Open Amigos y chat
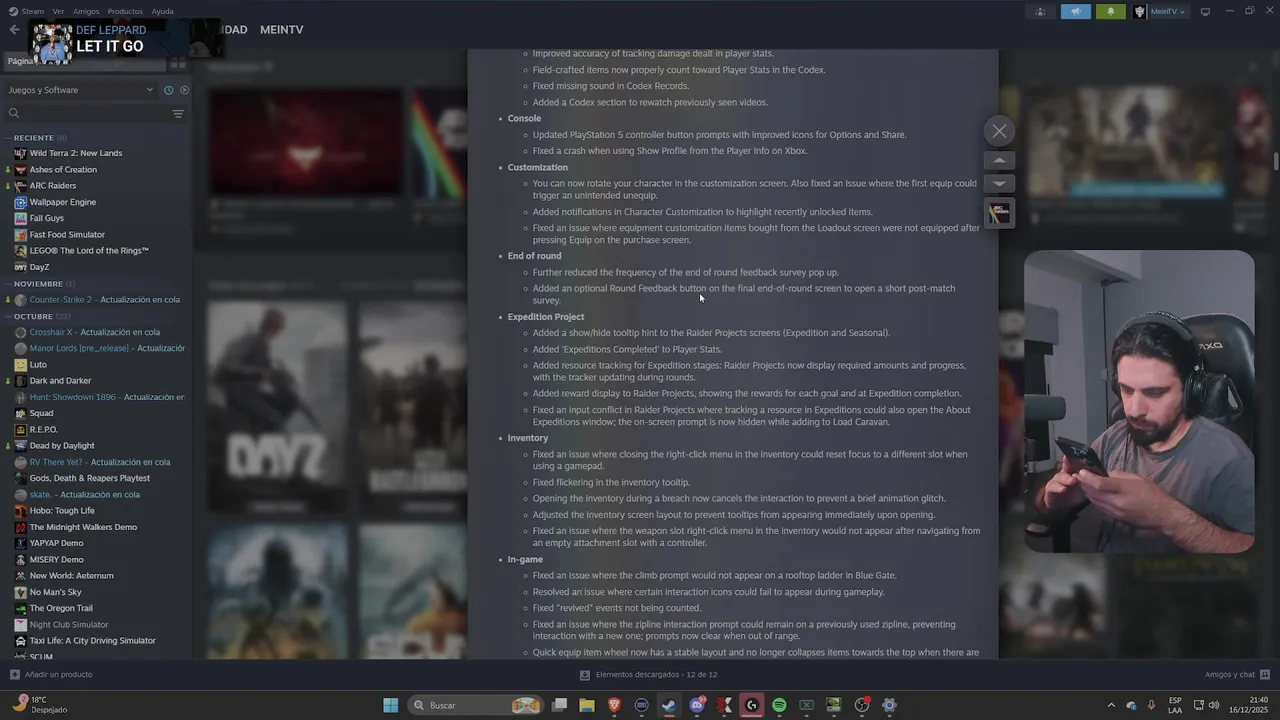Image resolution: width=1280 pixels, height=720 pixels. (1237, 675)
